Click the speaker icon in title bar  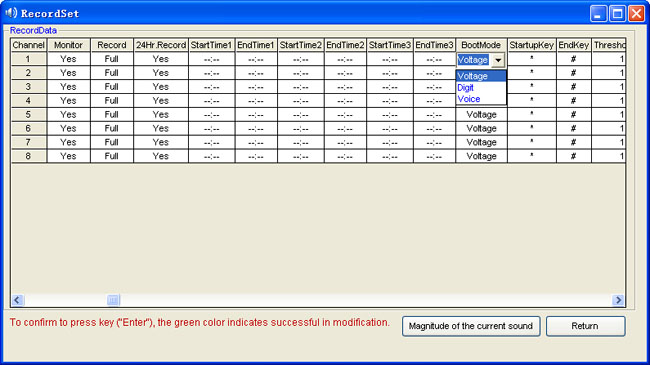click(x=11, y=13)
